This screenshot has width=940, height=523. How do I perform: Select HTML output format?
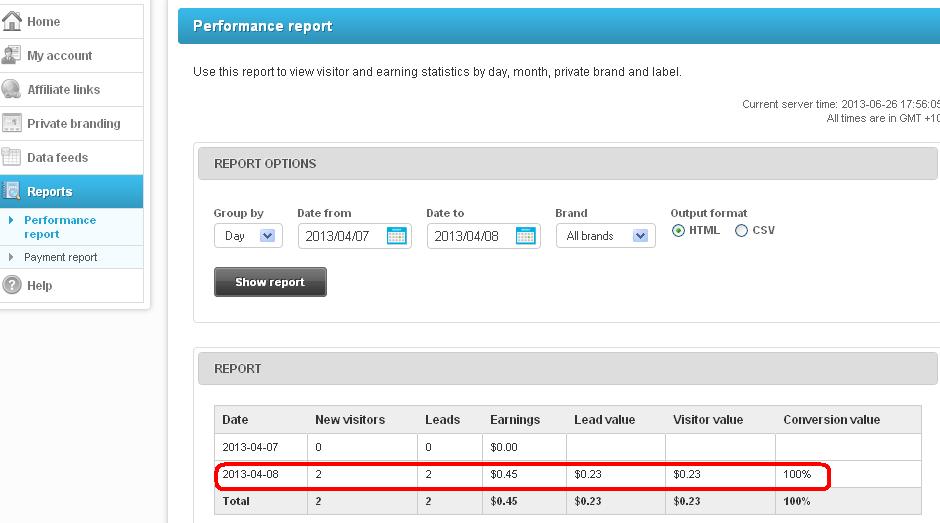click(678, 231)
